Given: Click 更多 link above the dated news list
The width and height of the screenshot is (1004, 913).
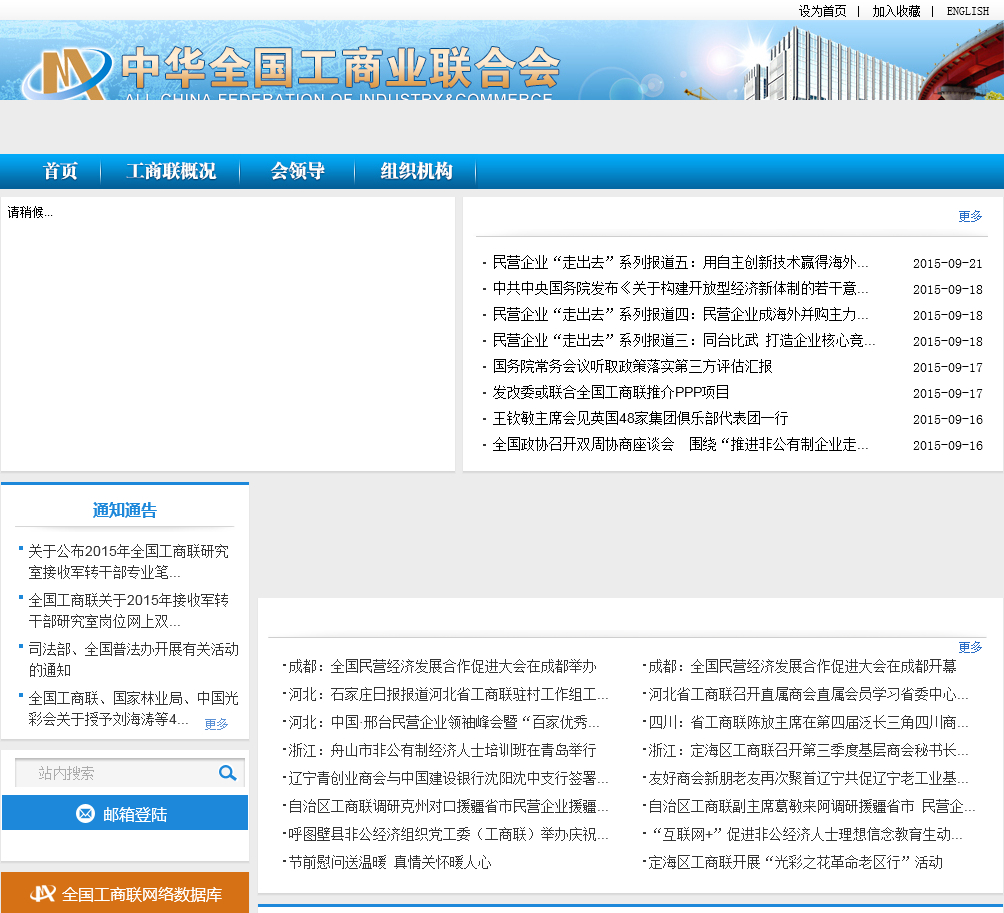Looking at the screenshot, I should pos(970,216).
